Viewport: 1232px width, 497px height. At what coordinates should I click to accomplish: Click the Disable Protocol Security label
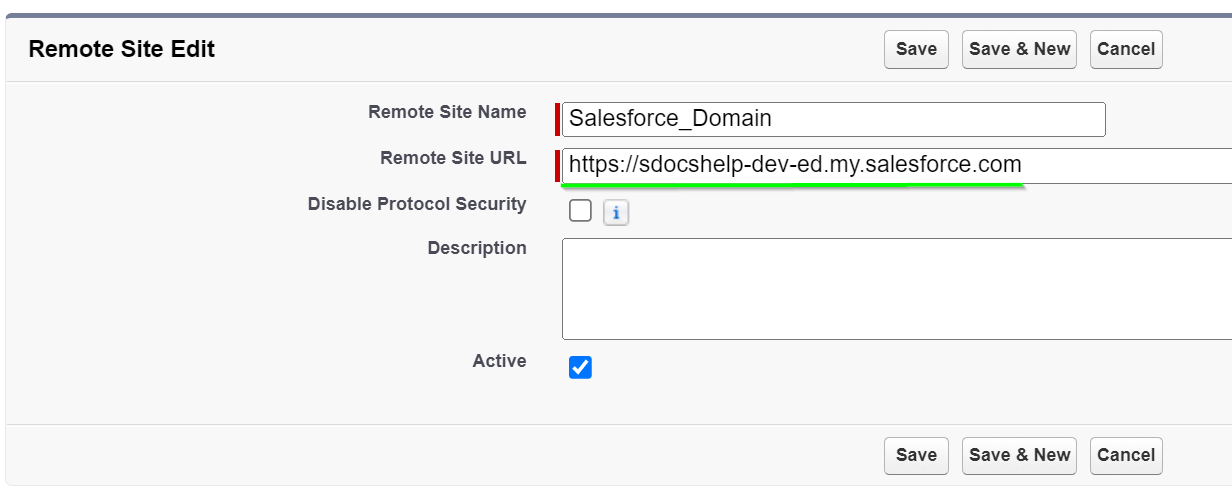pos(417,204)
